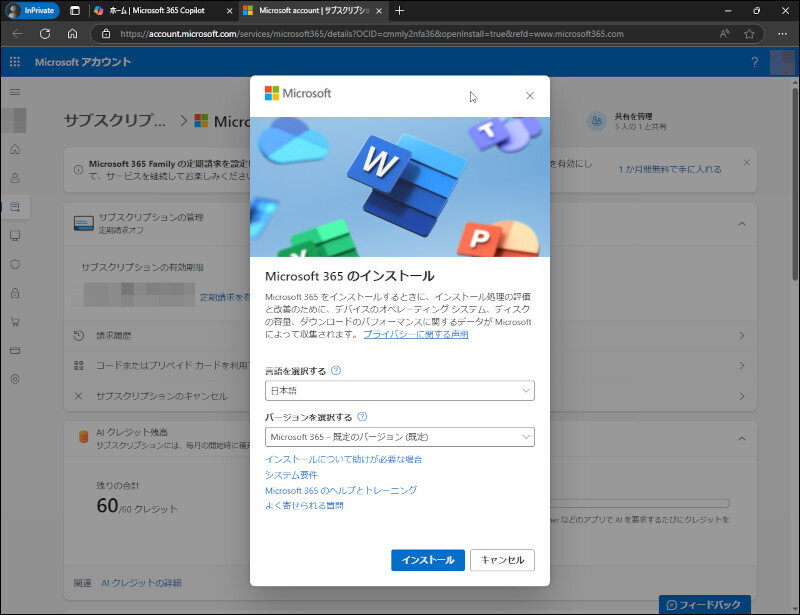The width and height of the screenshot is (800, 615).
Task: Open the account profile picture in header
Action: pyautogui.click(x=782, y=62)
